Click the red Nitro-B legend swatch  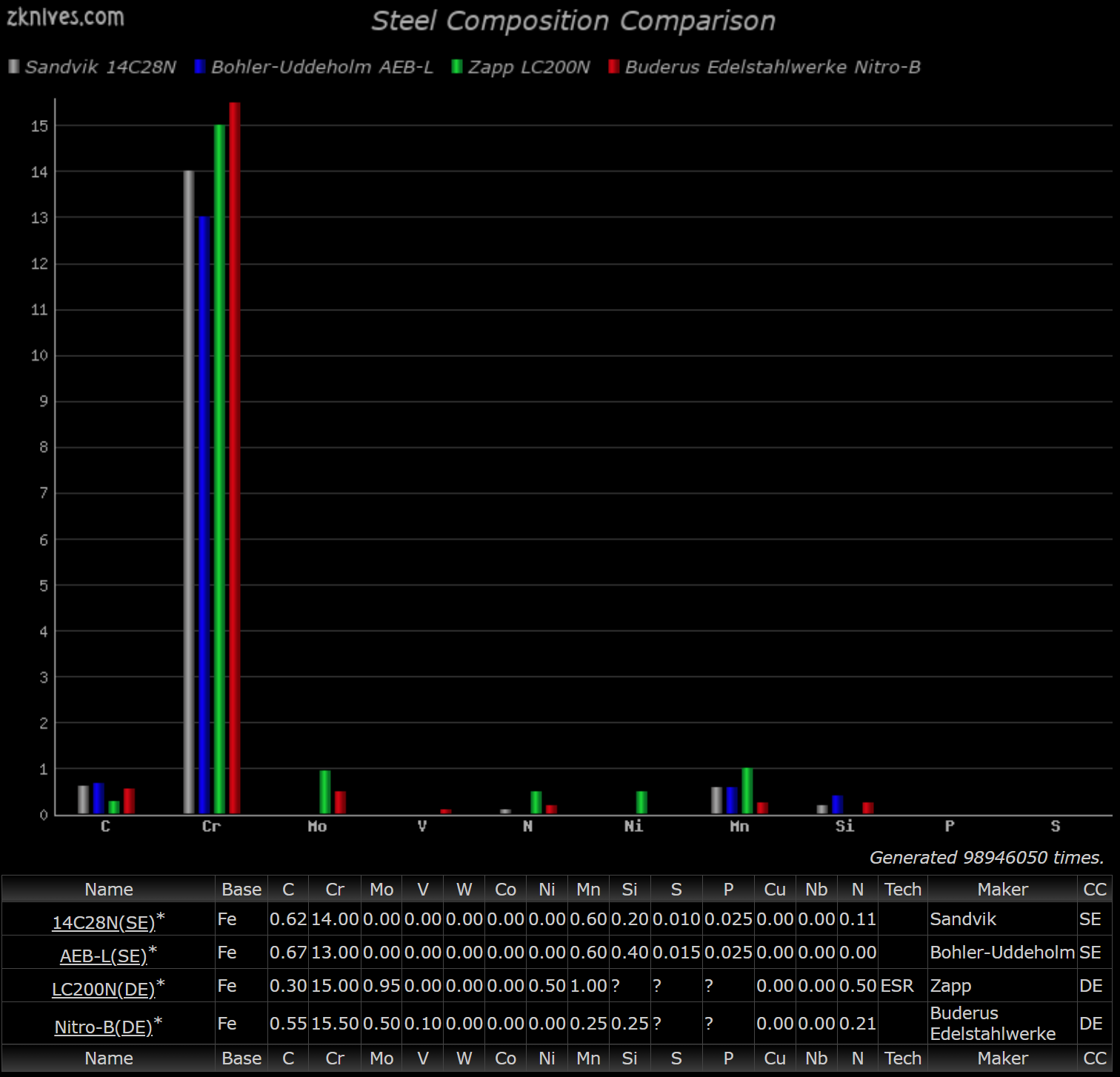coord(613,67)
